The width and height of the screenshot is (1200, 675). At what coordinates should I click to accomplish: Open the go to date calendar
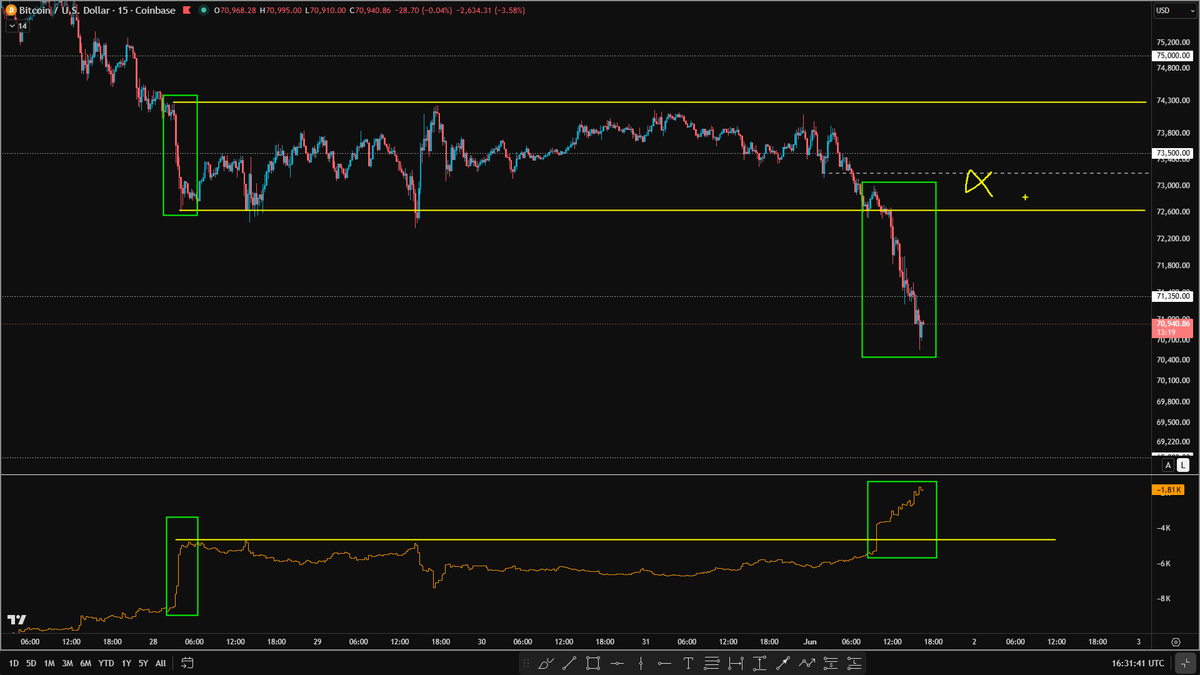click(187, 663)
